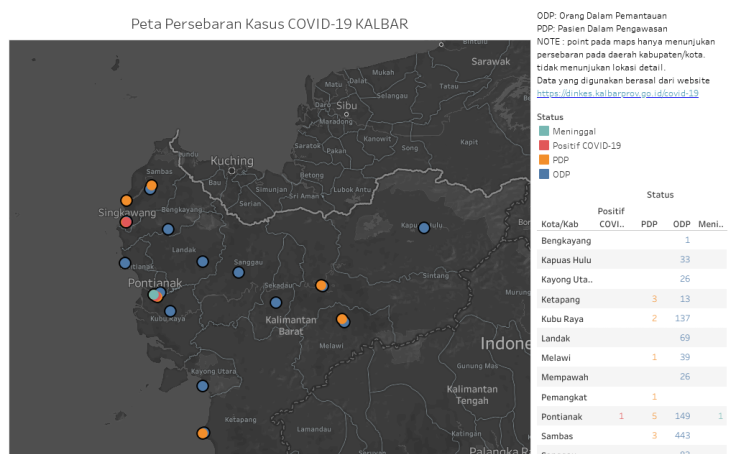Open the dinkes.kalbarprov.go.id covid-19 link
Screen dimensions: 736x454
click(x=617, y=93)
